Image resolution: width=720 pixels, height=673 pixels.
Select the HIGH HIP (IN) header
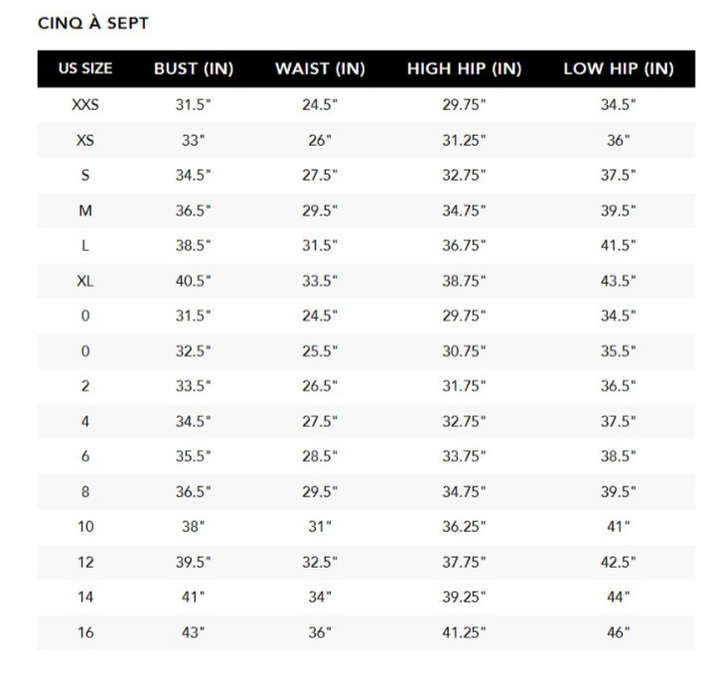464,69
